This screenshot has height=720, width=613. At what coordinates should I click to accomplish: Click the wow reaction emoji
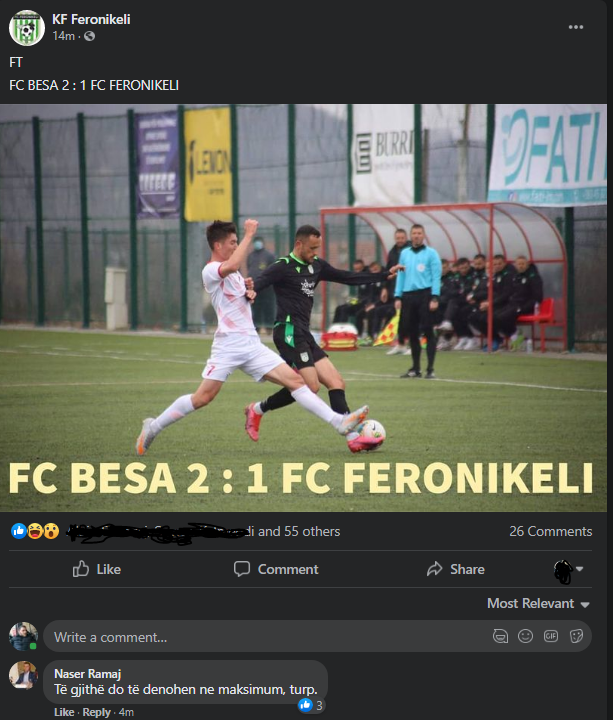51,531
